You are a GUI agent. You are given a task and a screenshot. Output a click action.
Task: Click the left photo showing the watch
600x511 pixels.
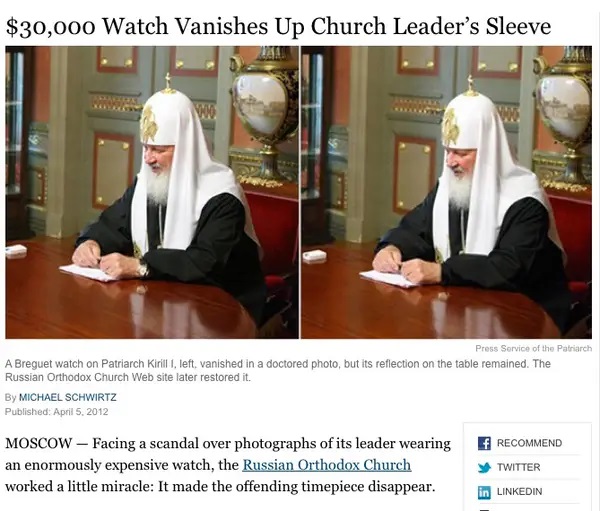[152, 192]
